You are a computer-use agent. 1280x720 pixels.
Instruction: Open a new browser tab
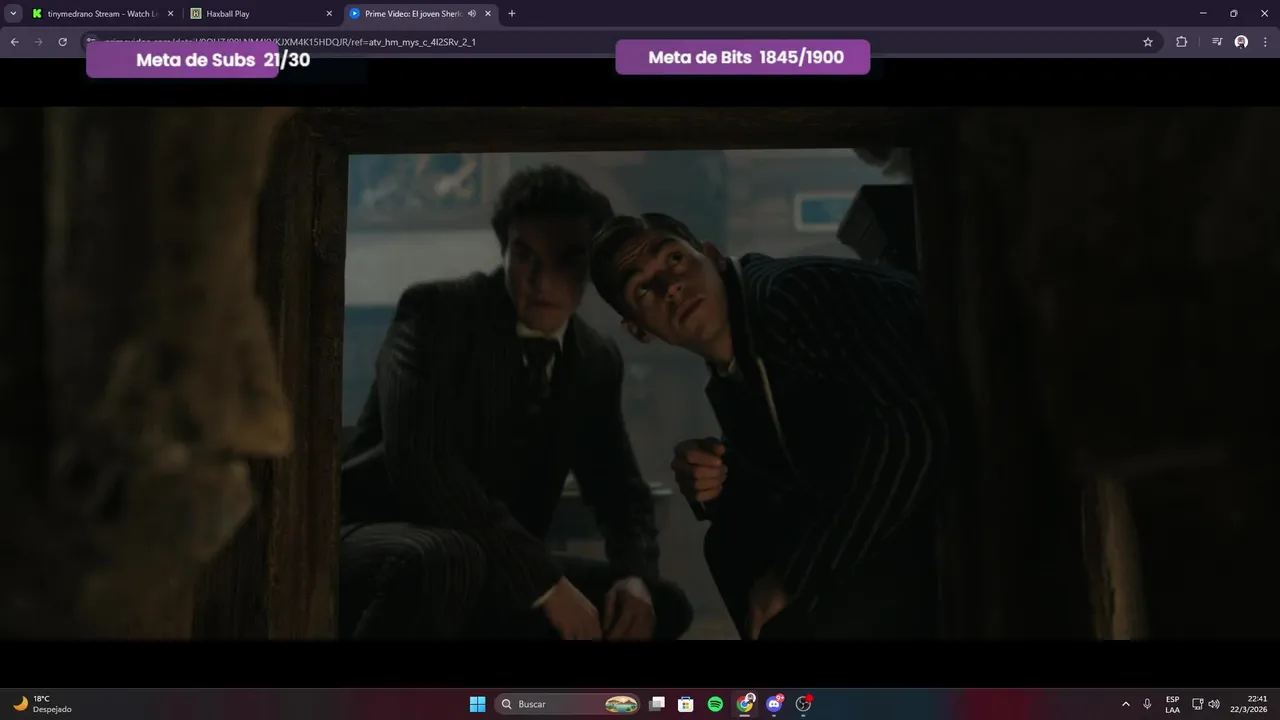click(512, 14)
